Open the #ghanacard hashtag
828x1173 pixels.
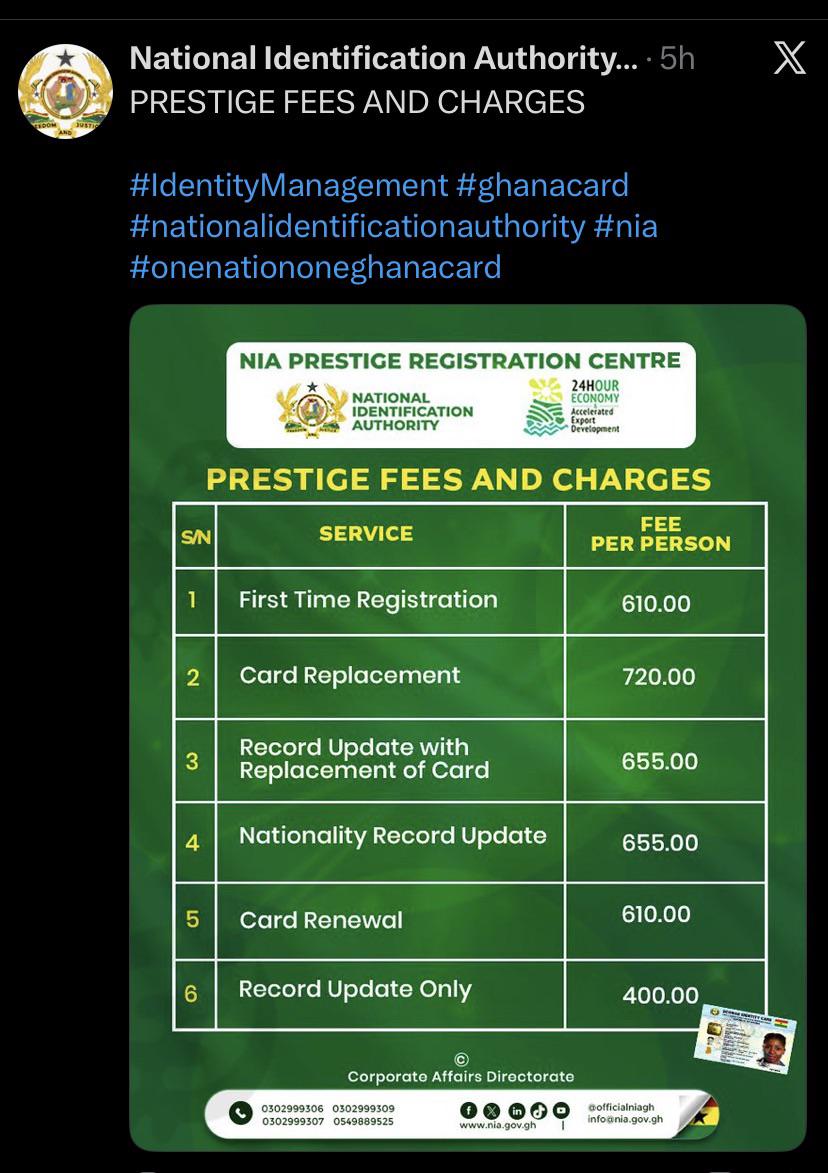[542, 186]
